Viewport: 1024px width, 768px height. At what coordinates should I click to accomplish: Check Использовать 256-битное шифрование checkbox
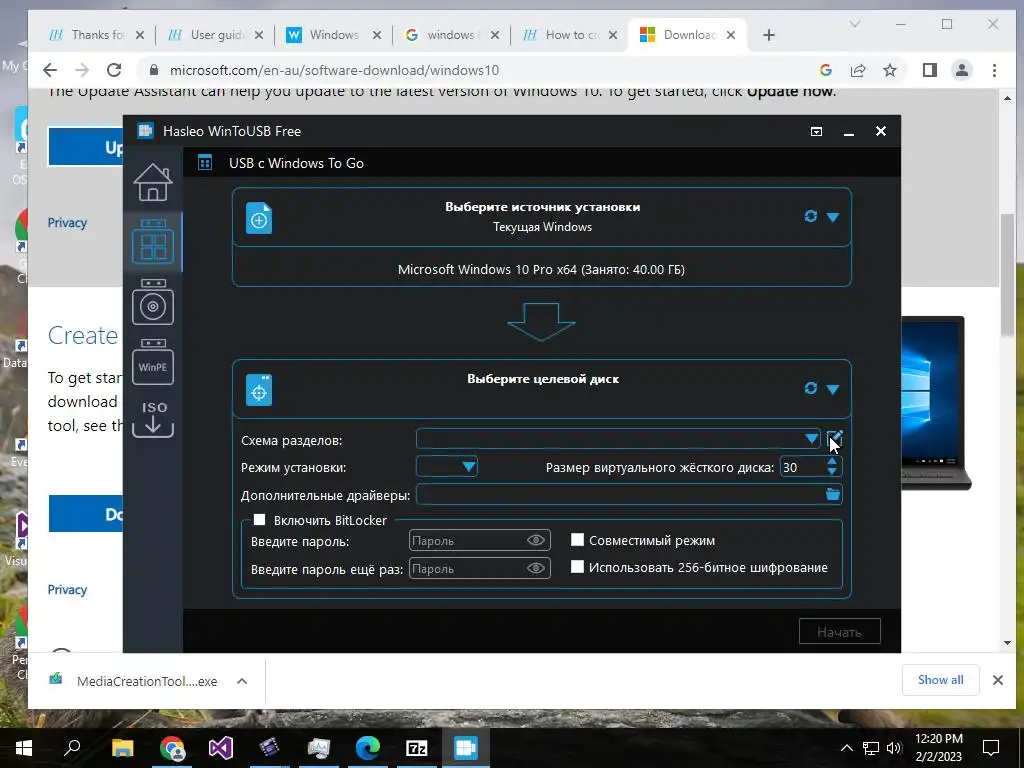(577, 567)
